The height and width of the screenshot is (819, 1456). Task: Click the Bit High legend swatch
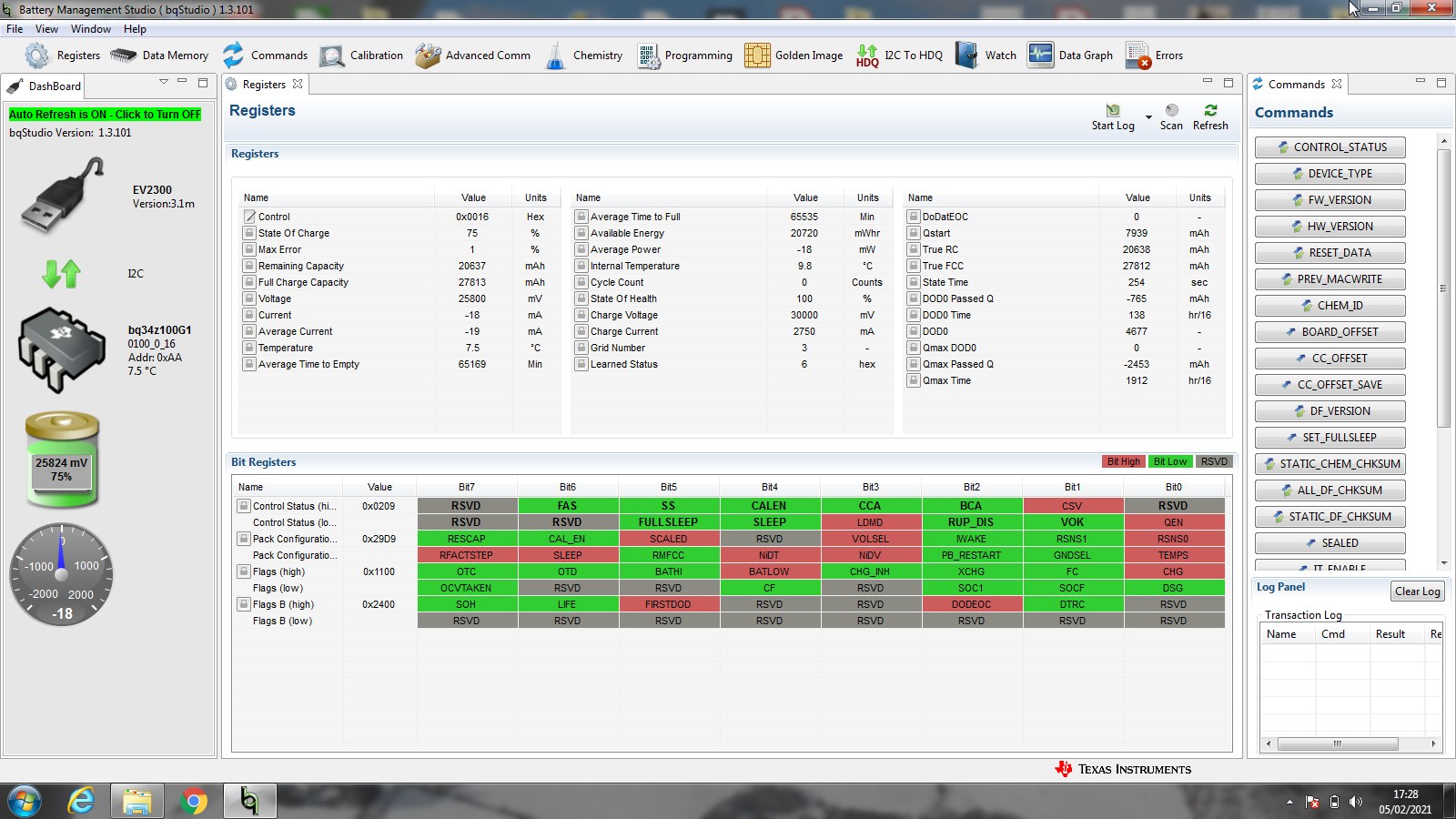point(1123,461)
